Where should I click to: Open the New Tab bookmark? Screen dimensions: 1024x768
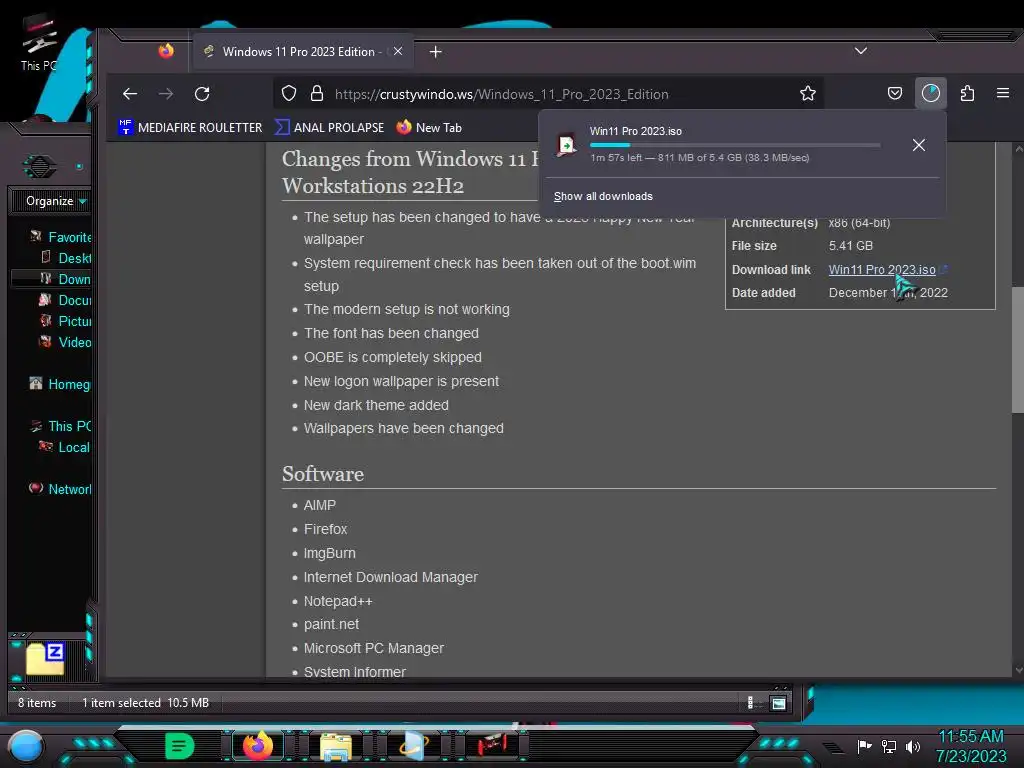(429, 127)
